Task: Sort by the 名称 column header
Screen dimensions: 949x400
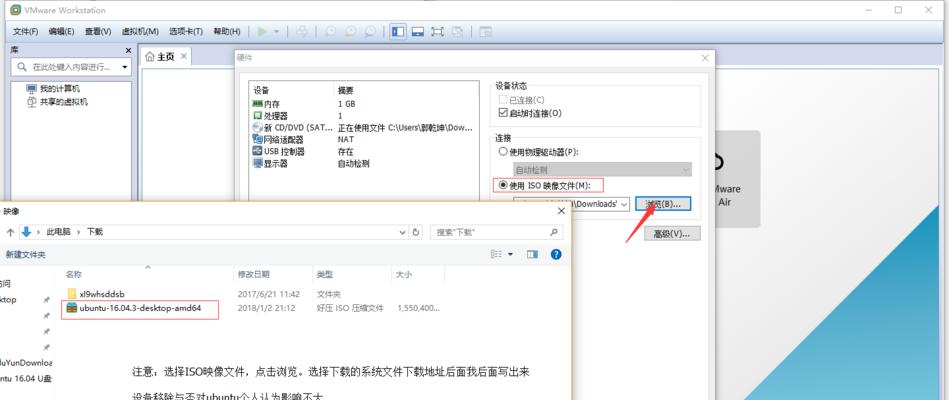Action: pos(74,275)
